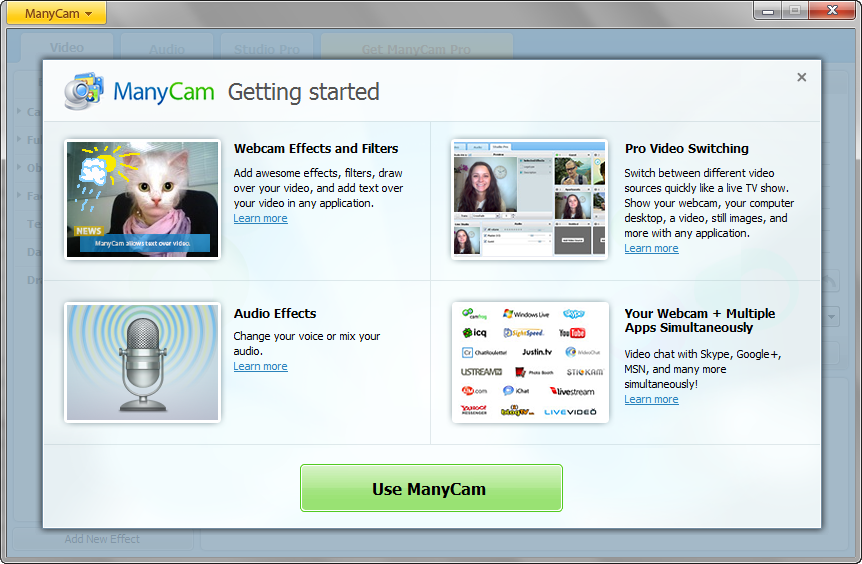Viewport: 862px width, 564px height.
Task: Click the Skype logo in apps image
Action: tap(574, 314)
